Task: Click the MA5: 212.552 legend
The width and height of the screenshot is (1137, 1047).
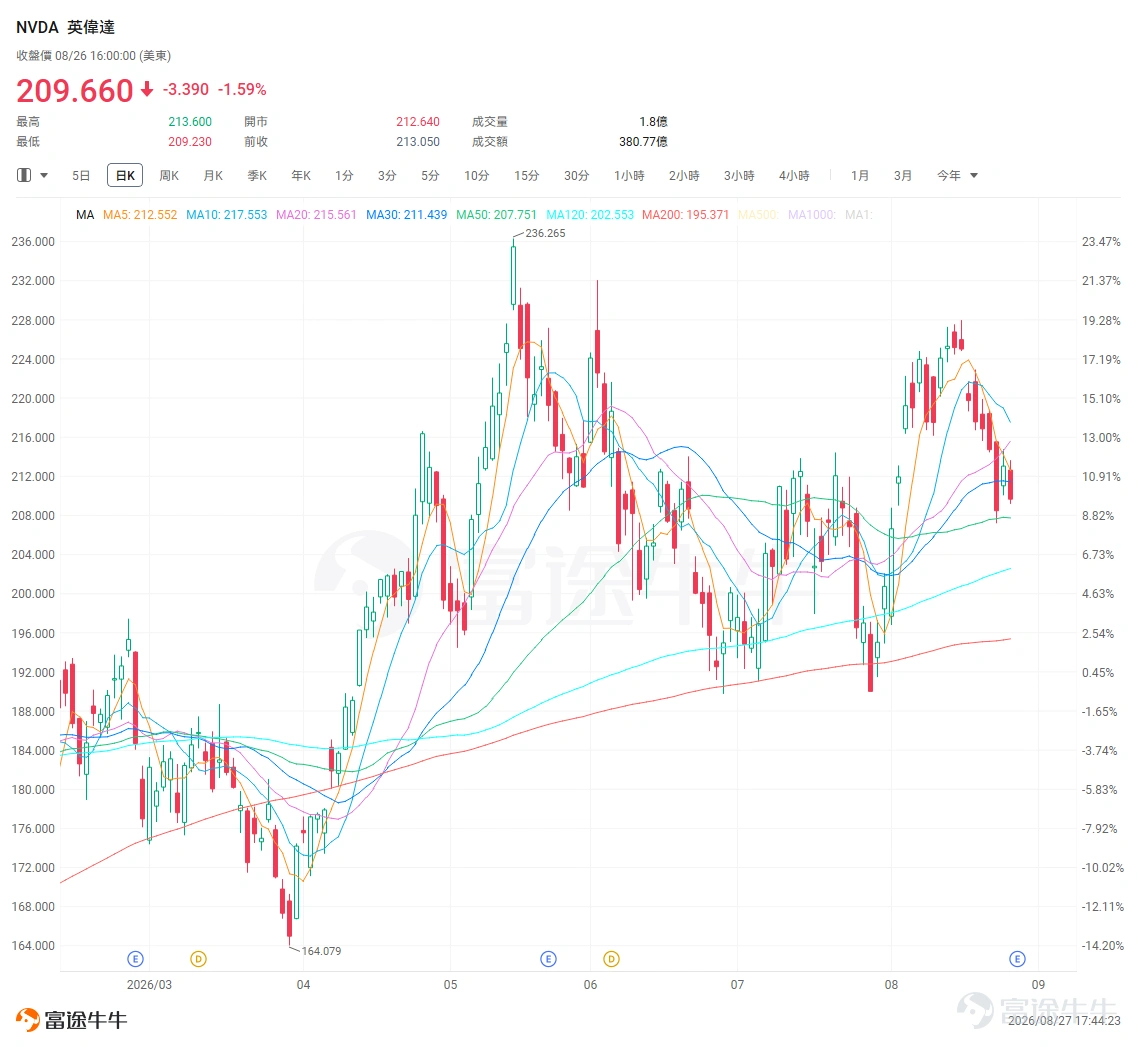Action: point(140,215)
